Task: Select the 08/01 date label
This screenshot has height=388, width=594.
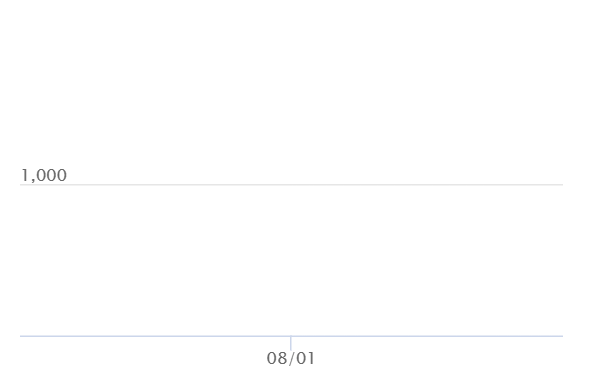Action: coord(291,358)
